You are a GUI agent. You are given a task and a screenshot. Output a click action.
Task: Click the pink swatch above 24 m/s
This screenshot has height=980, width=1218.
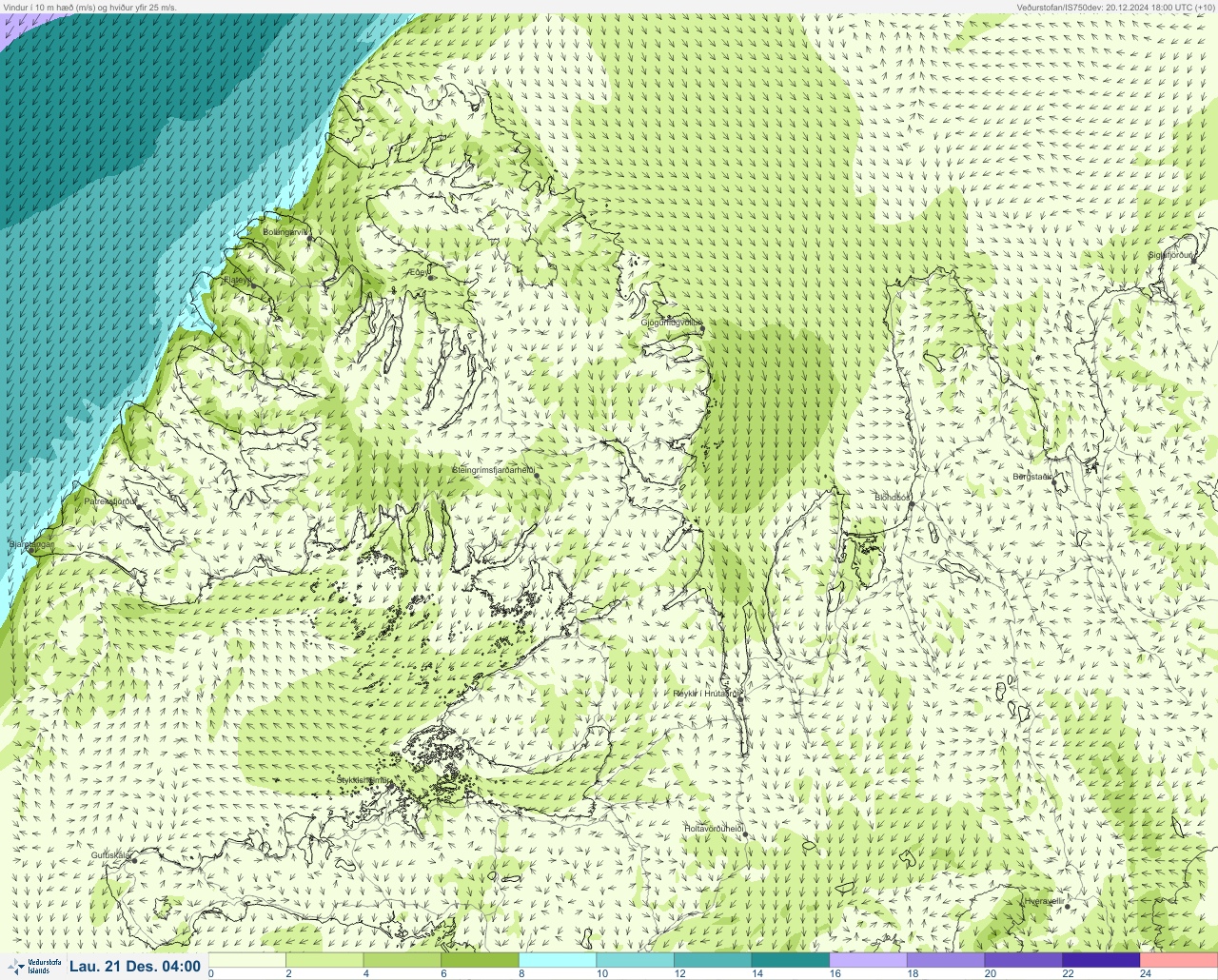pos(1179,960)
